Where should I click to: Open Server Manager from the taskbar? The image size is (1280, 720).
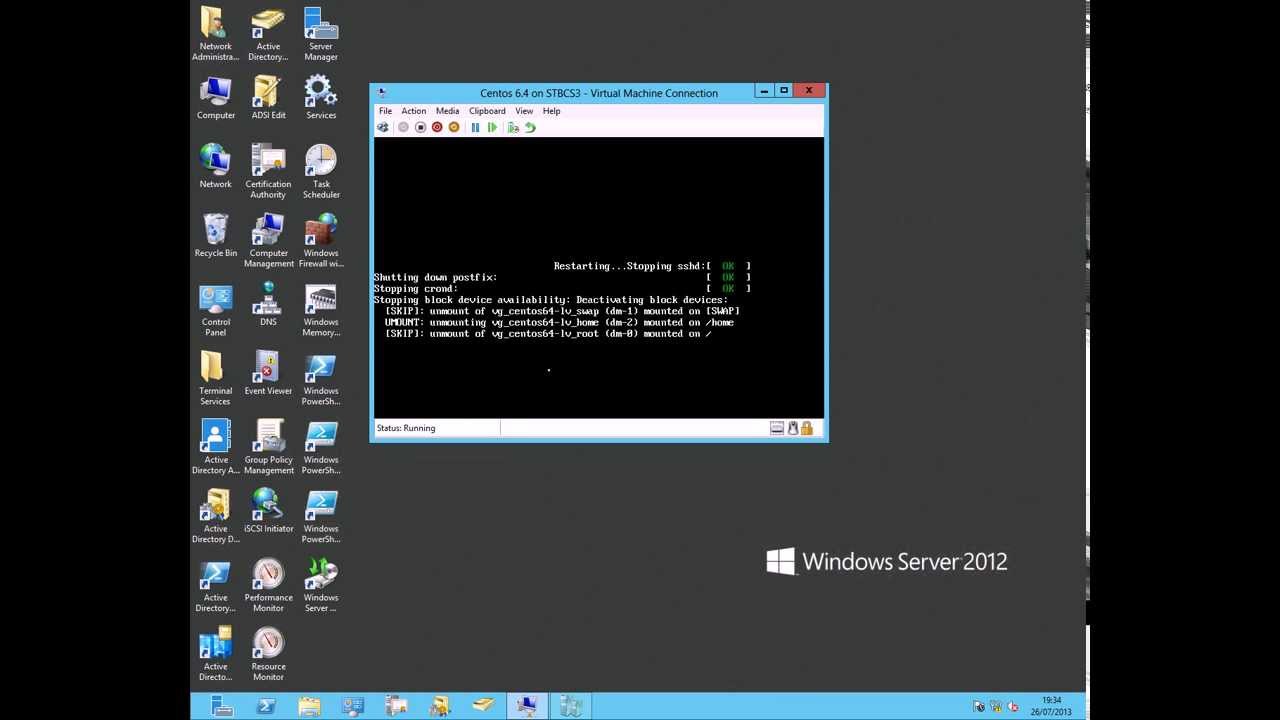(222, 706)
